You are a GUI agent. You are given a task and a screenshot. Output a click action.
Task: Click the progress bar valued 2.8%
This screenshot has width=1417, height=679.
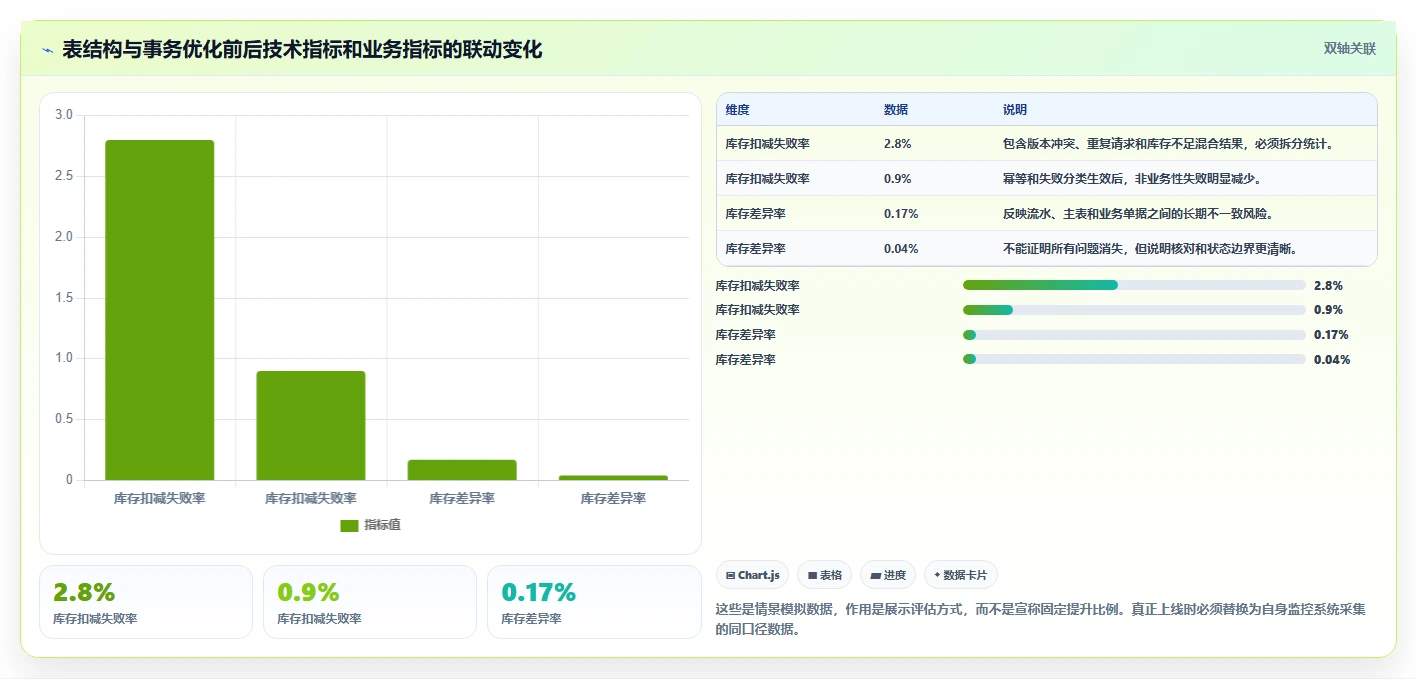coord(1134,285)
